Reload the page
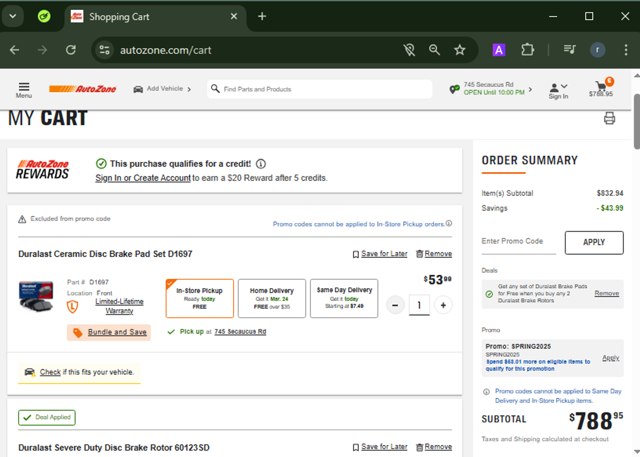The height and width of the screenshot is (457, 640). tap(71, 49)
